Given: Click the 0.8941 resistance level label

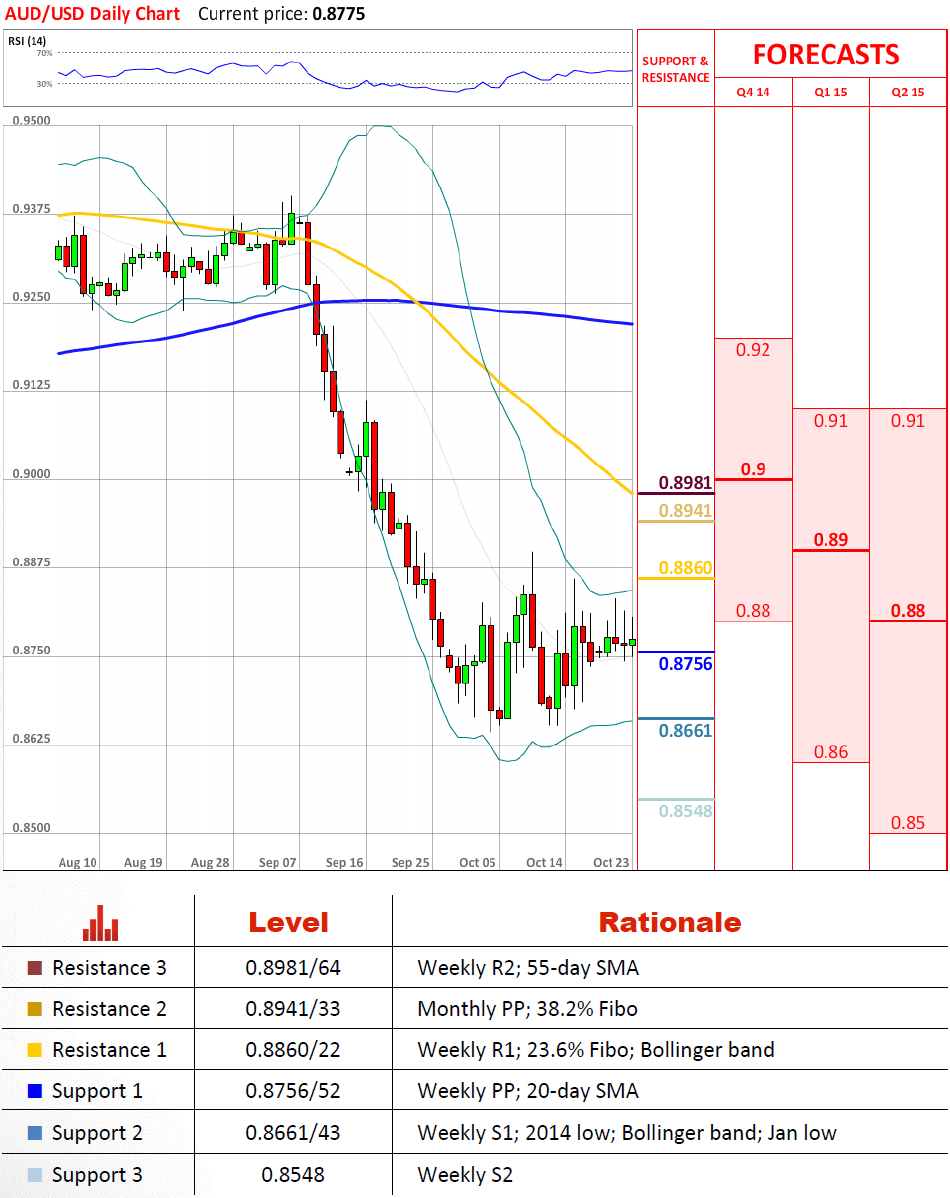Looking at the screenshot, I should 686,510.
